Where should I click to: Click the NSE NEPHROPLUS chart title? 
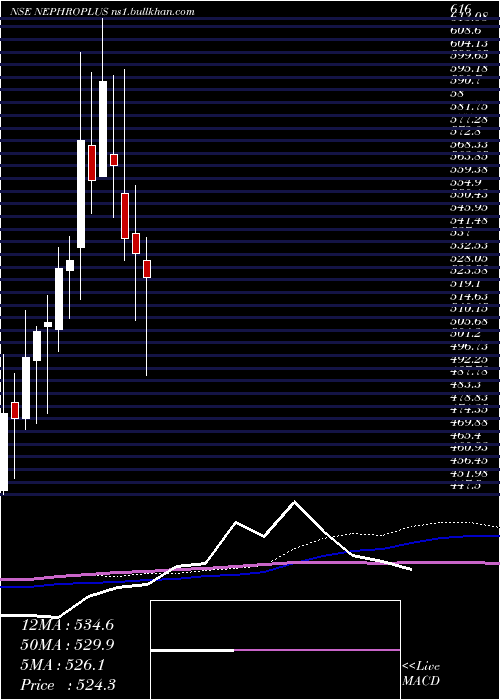(x=103, y=12)
